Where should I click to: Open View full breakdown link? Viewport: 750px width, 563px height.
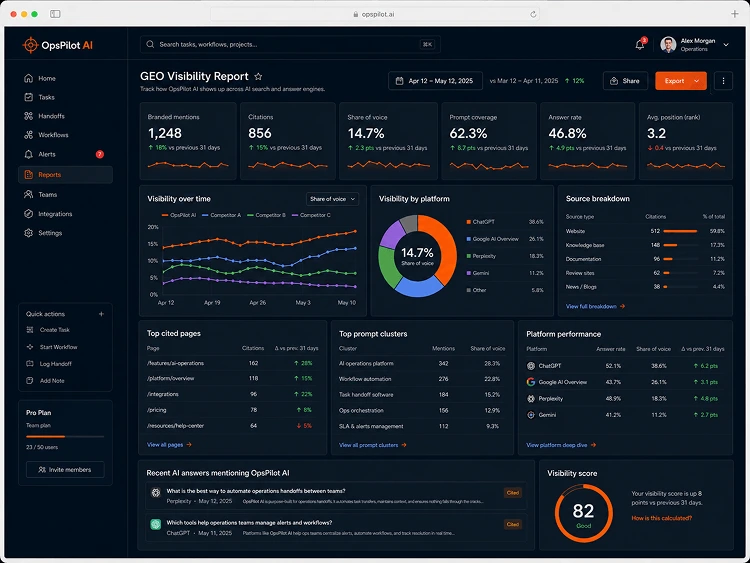click(596, 306)
